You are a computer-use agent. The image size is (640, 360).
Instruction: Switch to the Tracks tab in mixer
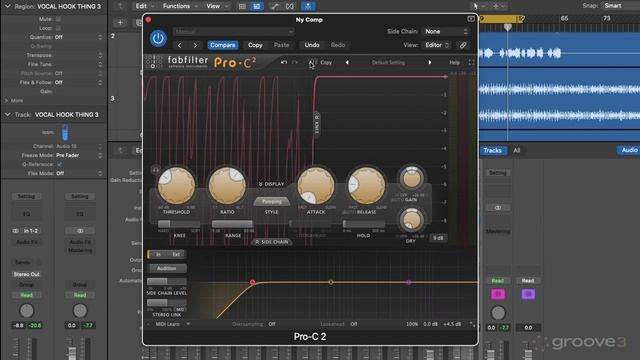493,151
